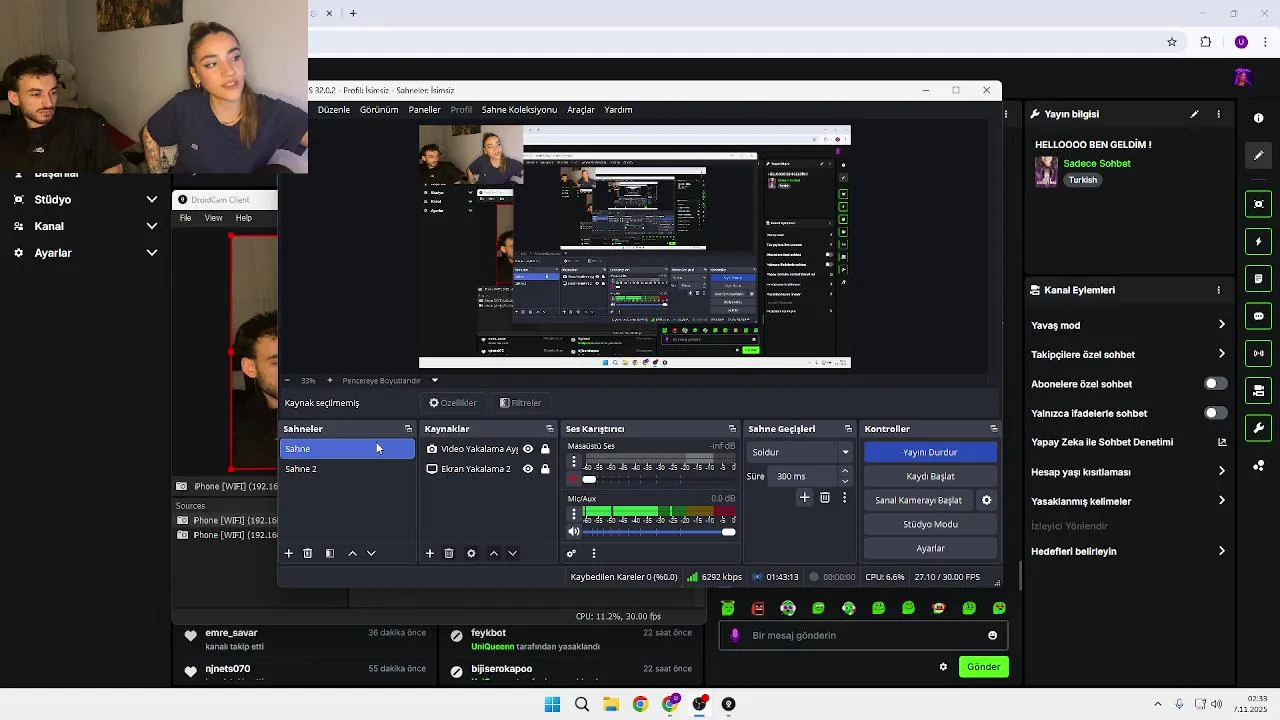Open View menu in DroidCam Client

point(214,218)
